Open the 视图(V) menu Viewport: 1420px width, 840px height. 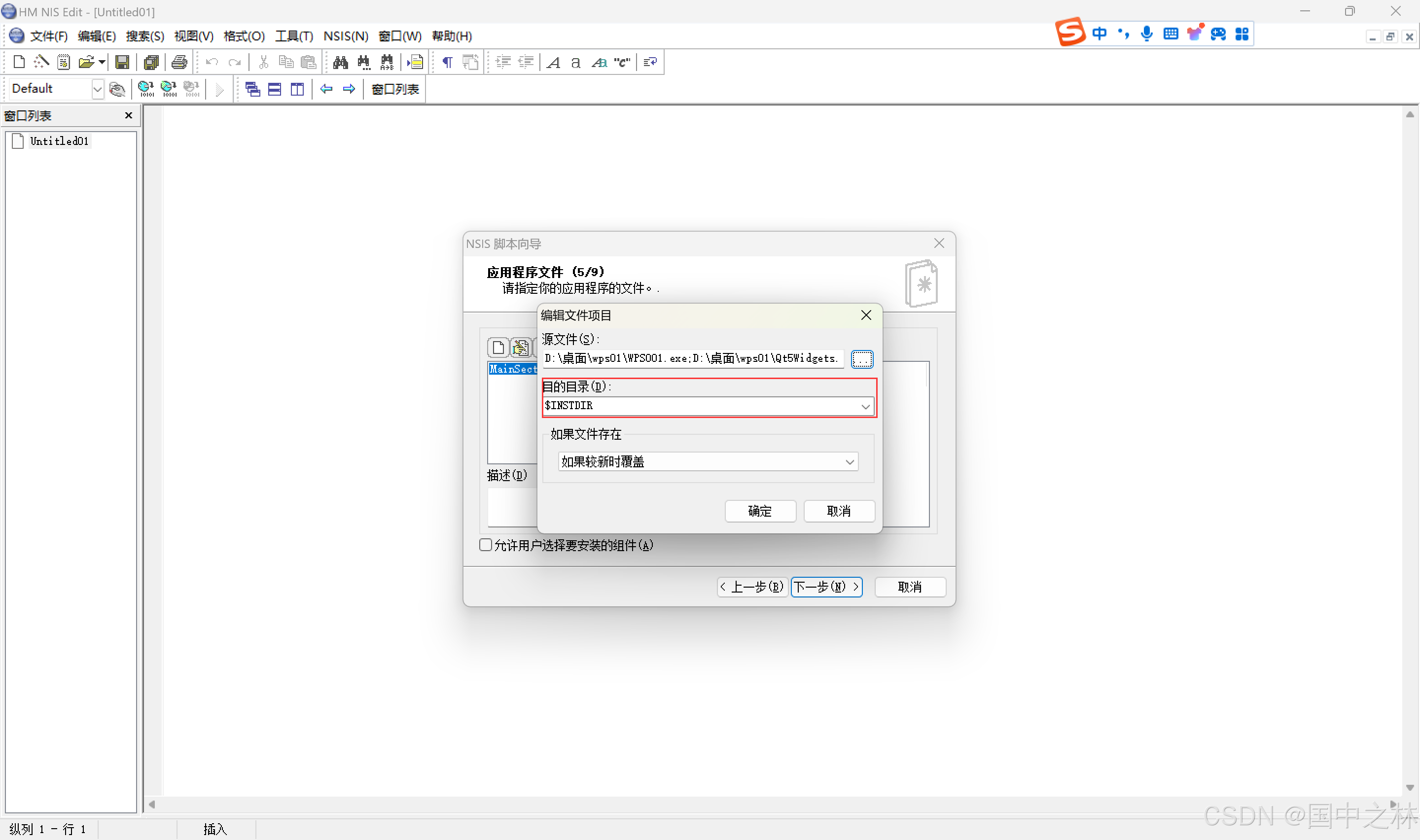click(x=194, y=36)
